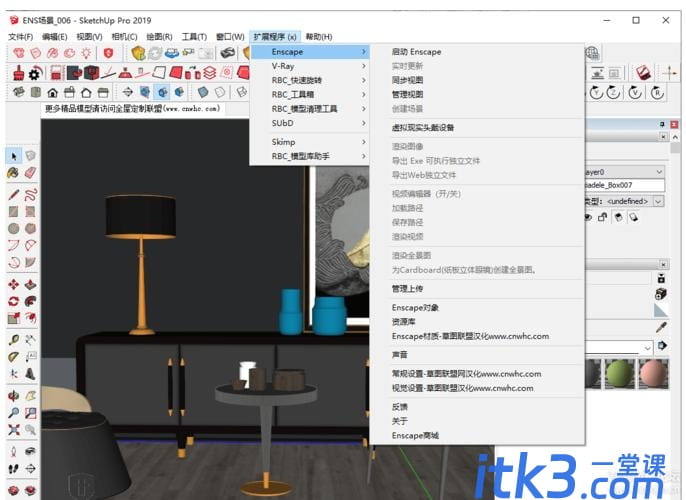This screenshot has height=500, width=686.
Task: Activate the Walk footprints tool
Action: click(x=14, y=469)
